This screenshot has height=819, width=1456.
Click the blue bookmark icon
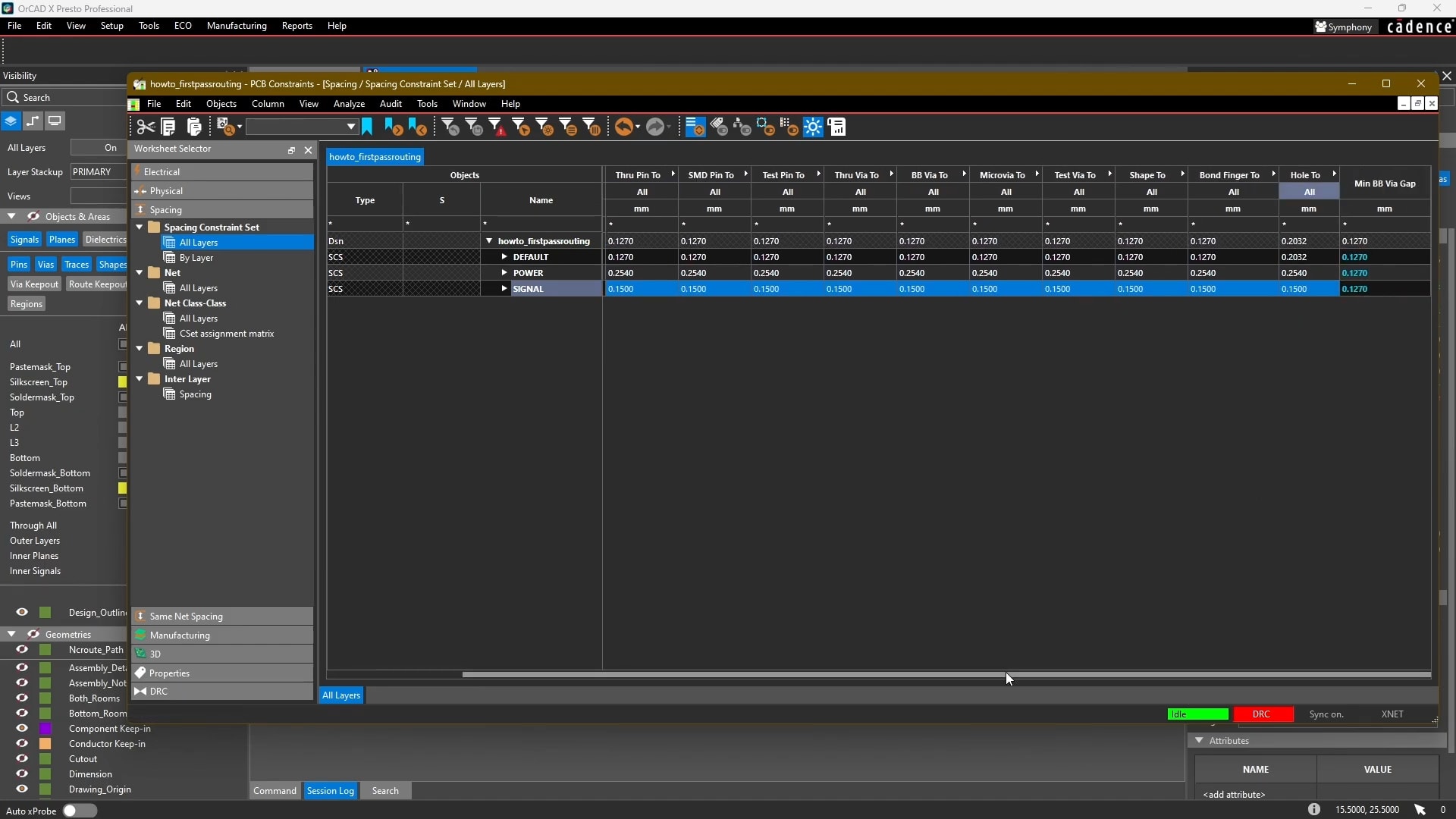367,127
